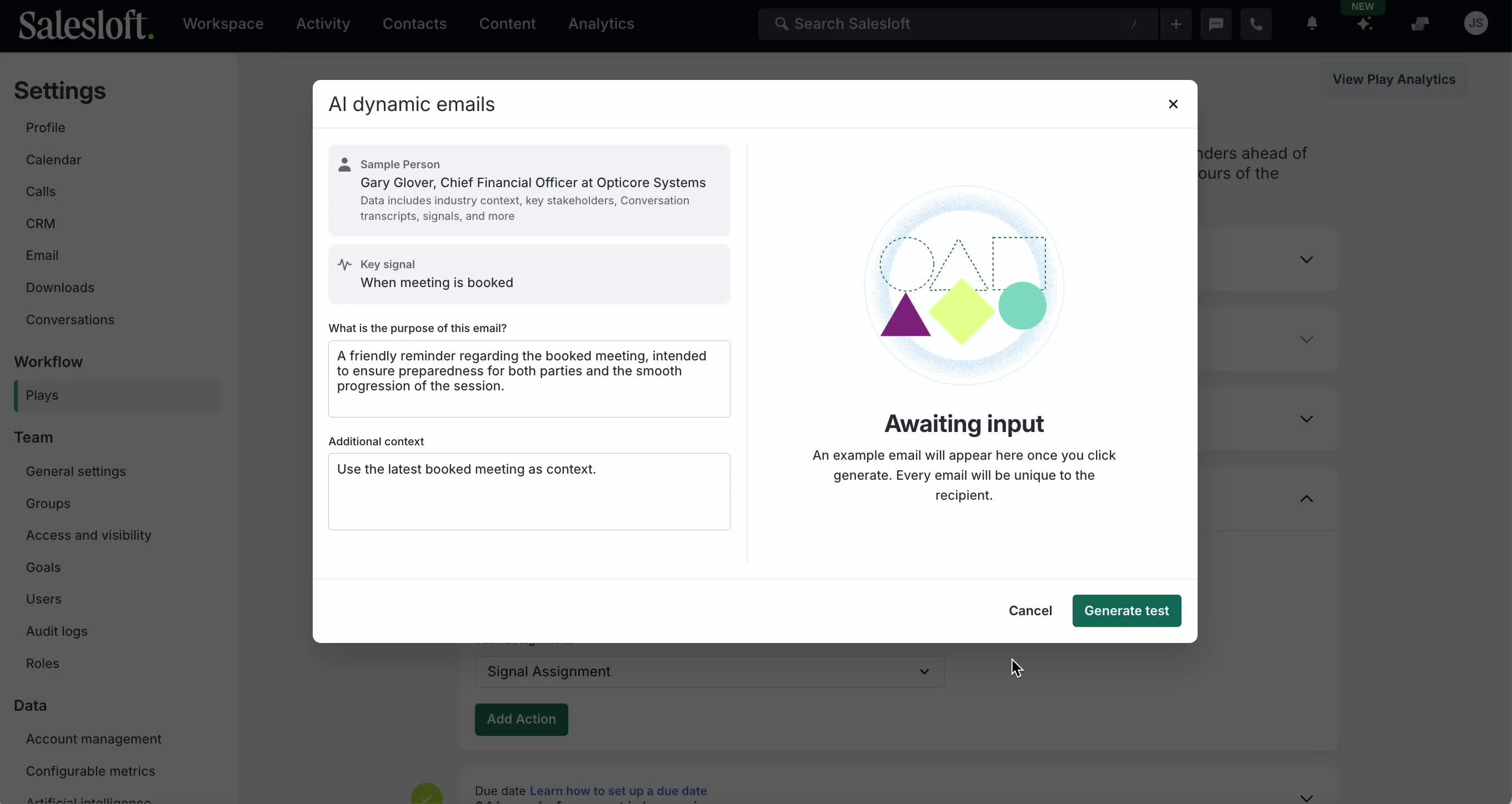Open the JS user avatar menu
1512x804 pixels.
1475,23
